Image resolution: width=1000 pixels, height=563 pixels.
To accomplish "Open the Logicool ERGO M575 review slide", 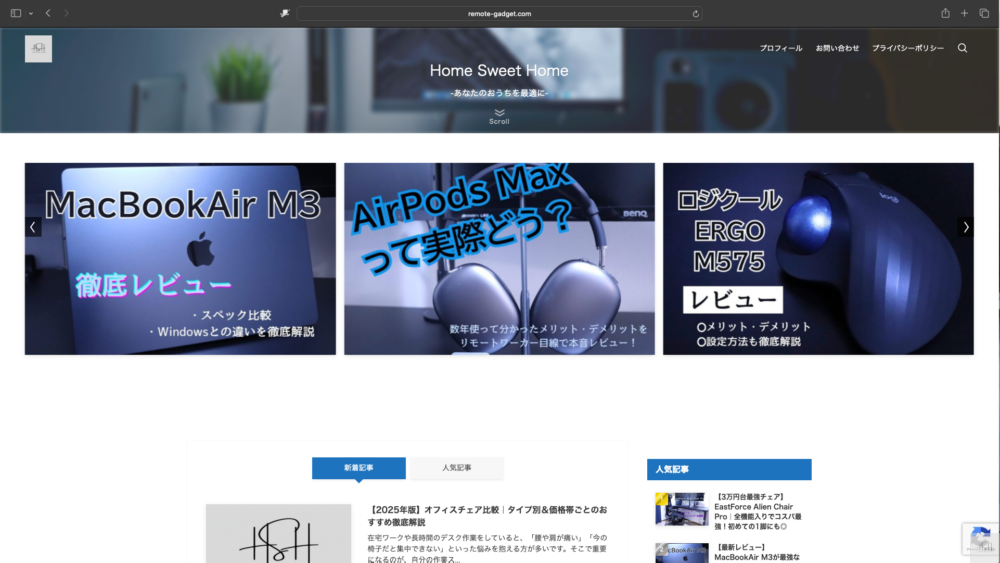I will (818, 259).
